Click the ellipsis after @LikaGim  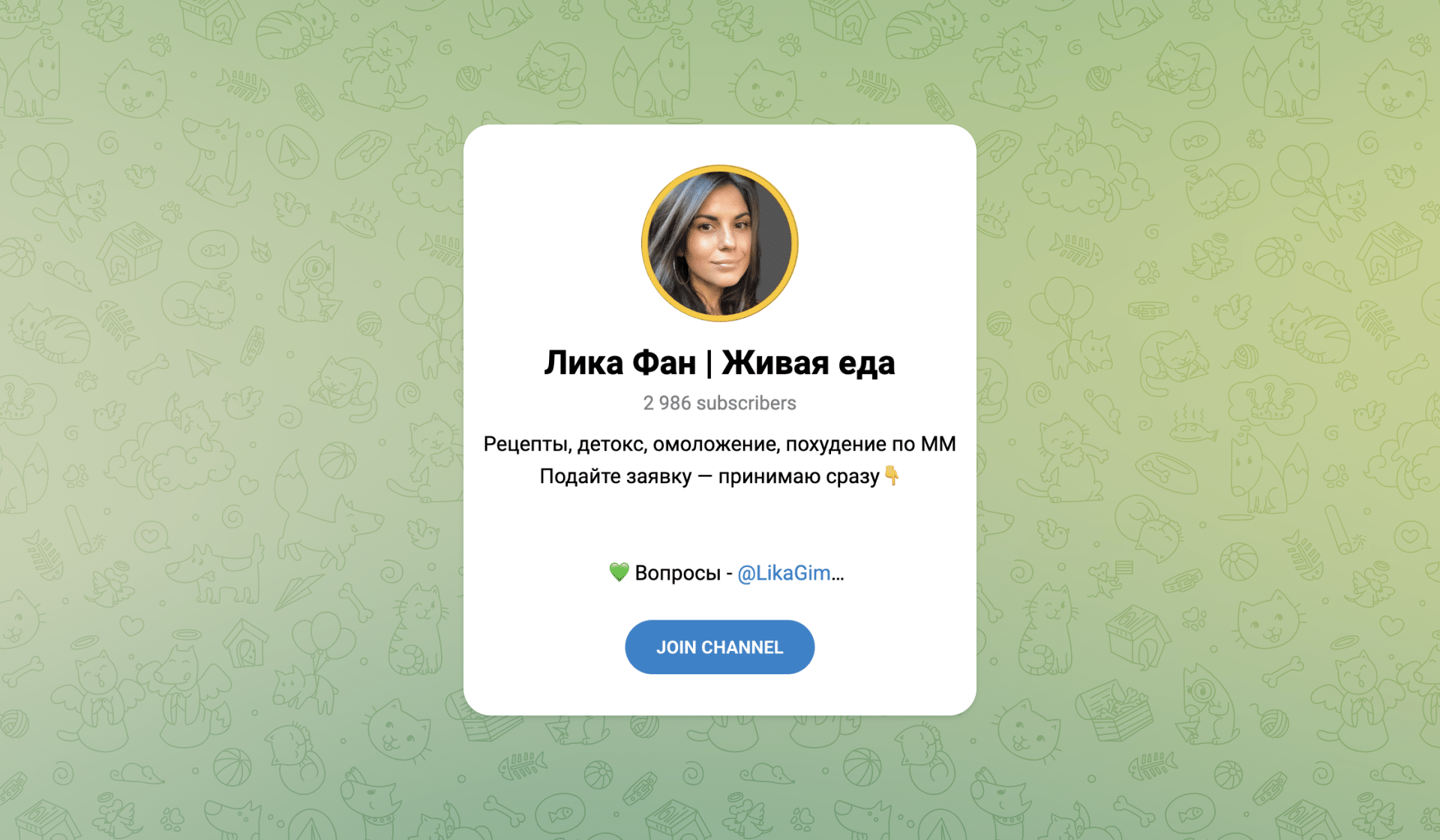pos(838,576)
